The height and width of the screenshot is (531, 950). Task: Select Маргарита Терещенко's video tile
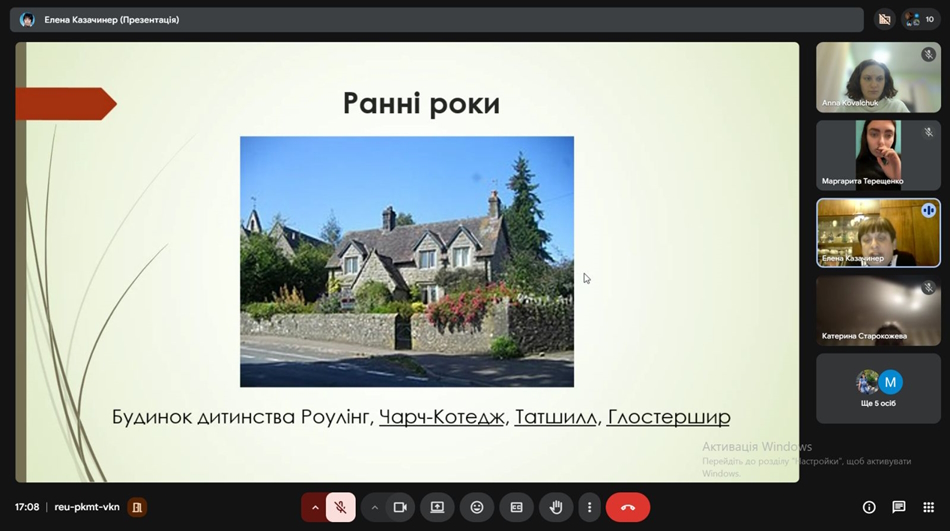[878, 155]
